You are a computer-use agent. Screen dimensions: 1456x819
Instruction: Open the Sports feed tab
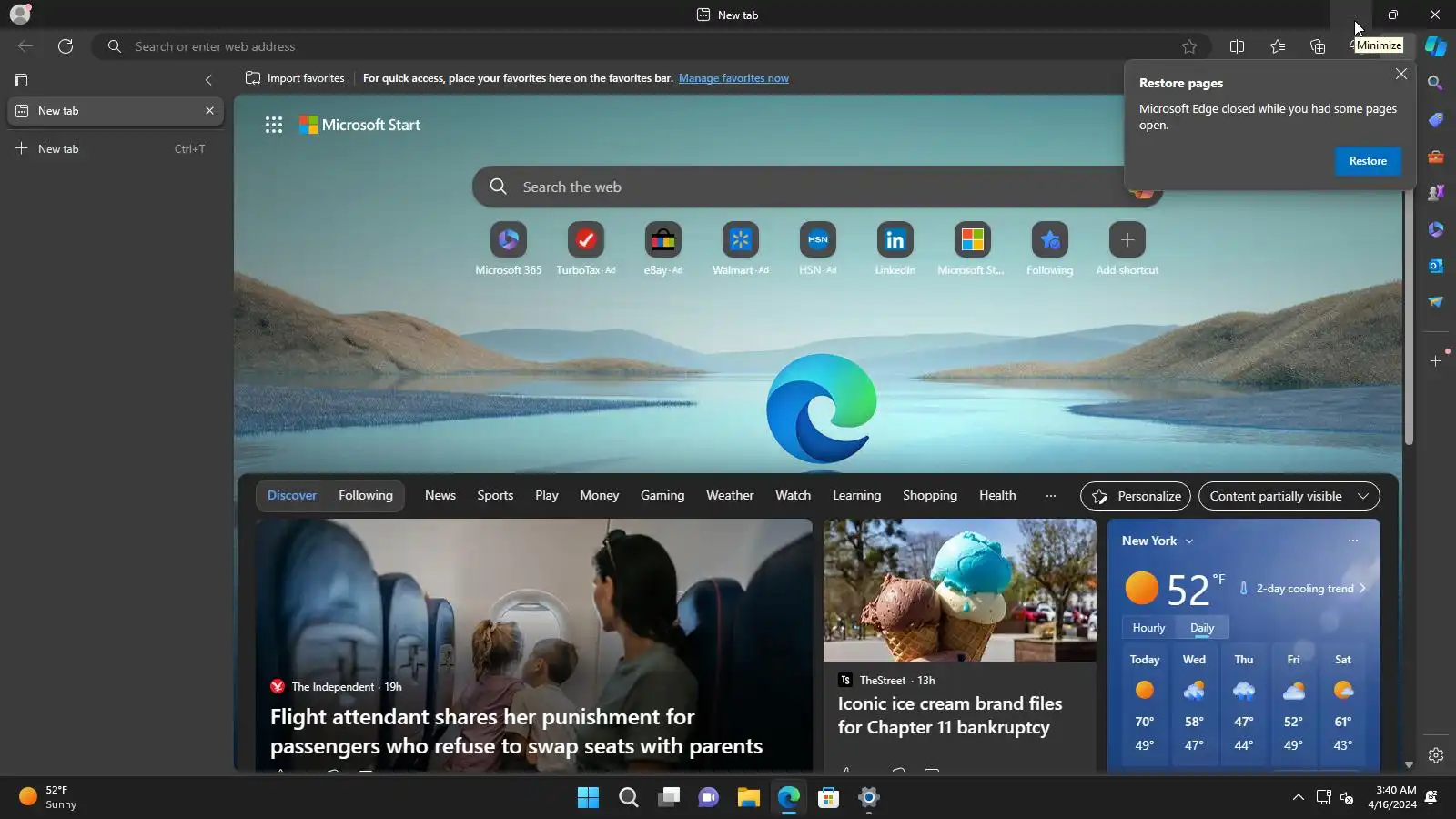pyautogui.click(x=495, y=496)
